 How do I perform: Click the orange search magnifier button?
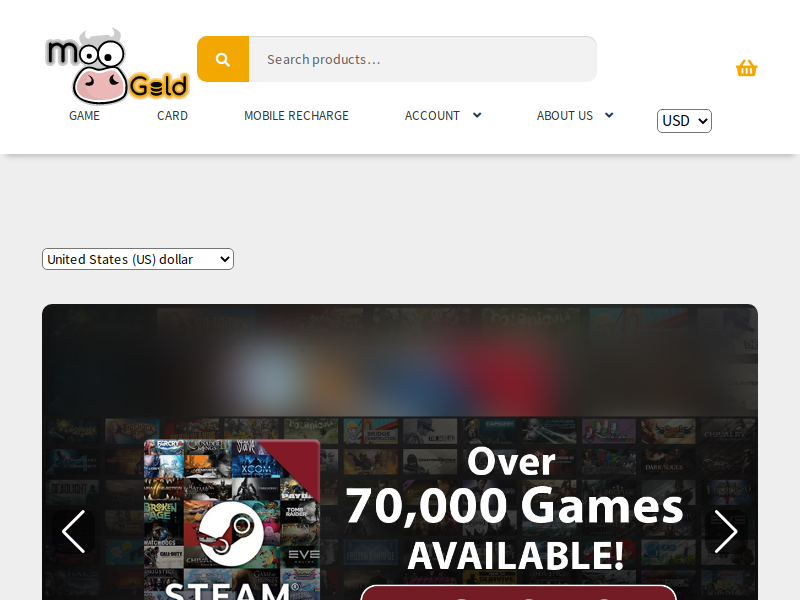[223, 59]
